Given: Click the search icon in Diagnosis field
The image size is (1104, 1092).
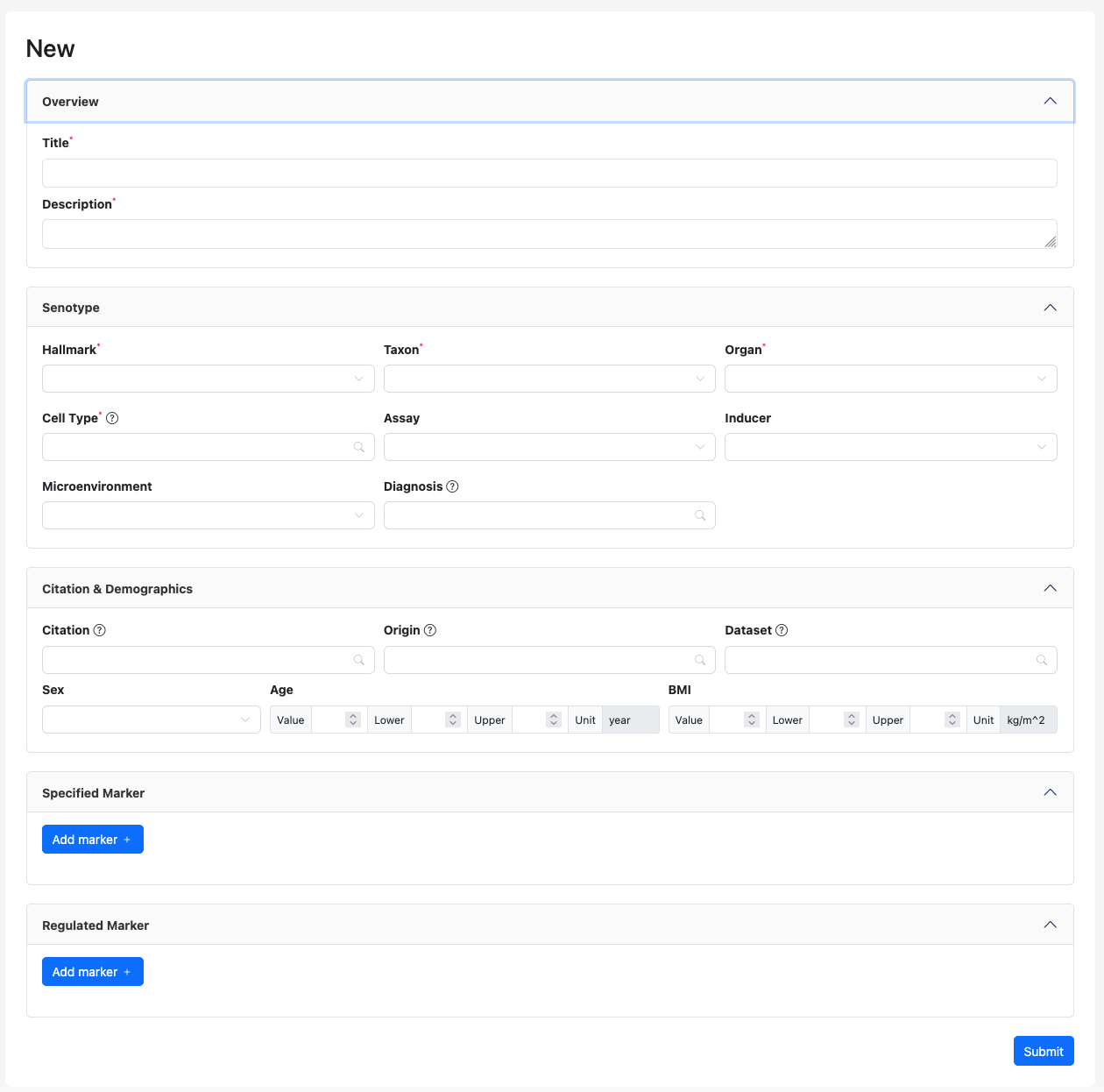Looking at the screenshot, I should 700,515.
